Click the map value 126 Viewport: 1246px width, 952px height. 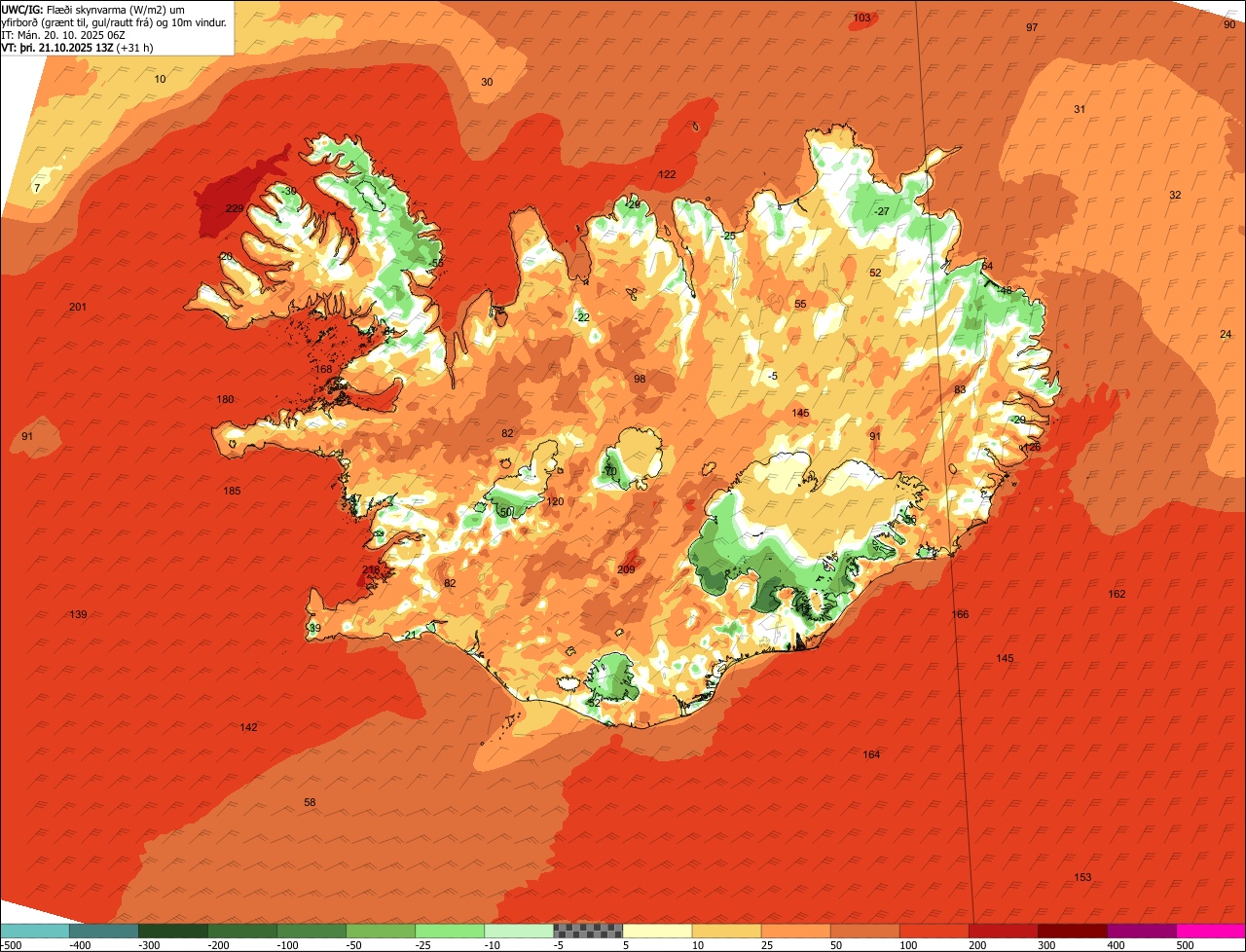[1032, 448]
